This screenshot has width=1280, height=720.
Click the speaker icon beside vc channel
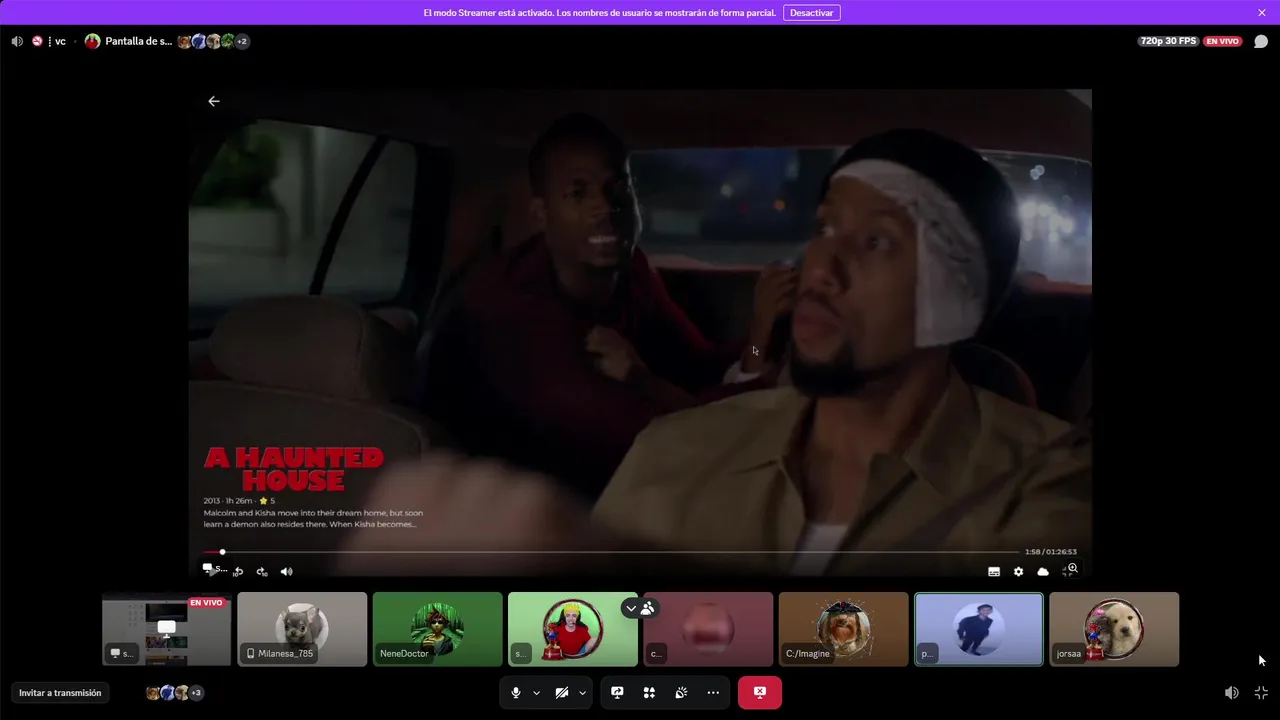tap(17, 41)
